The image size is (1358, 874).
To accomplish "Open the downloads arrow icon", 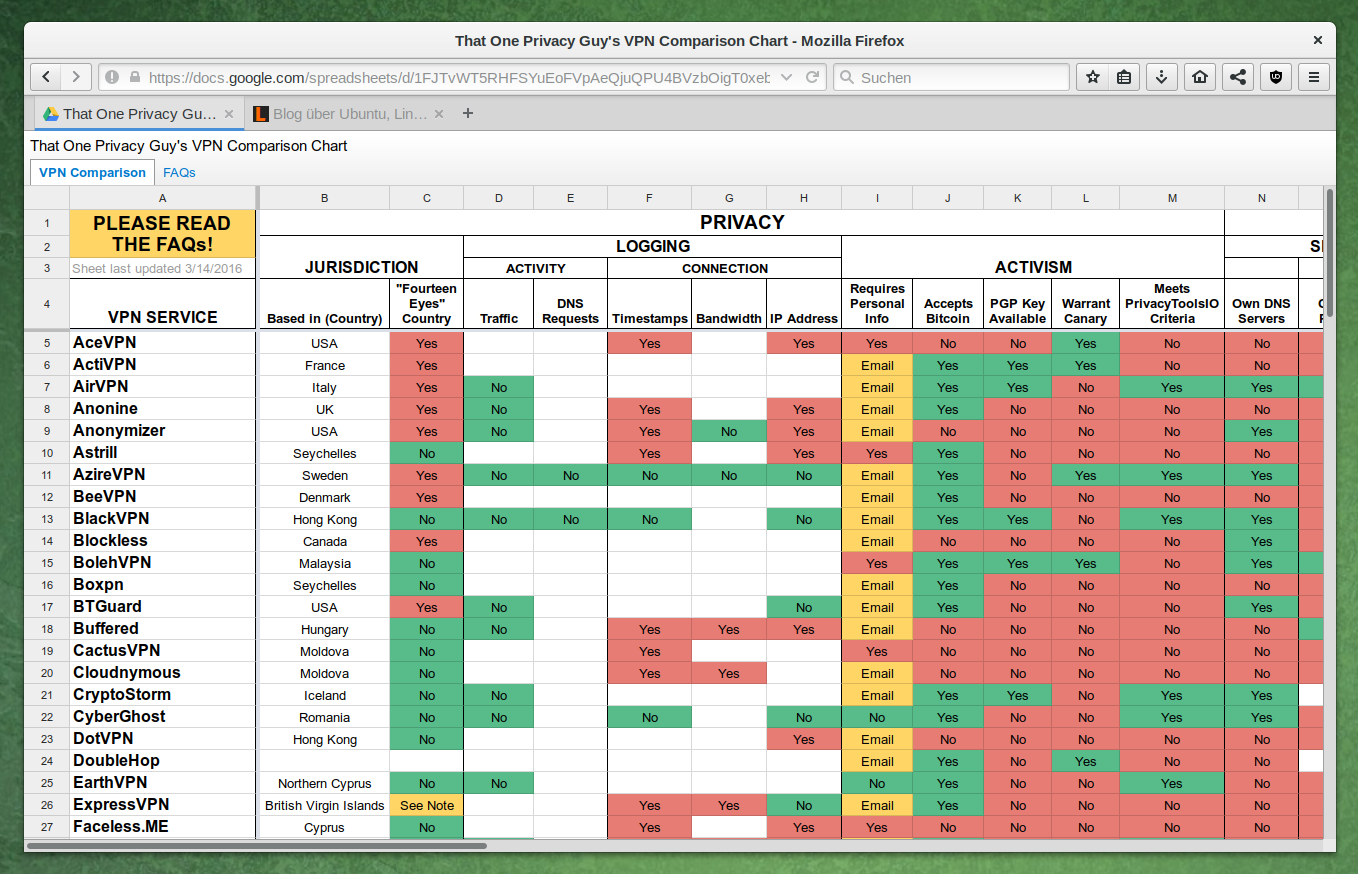I will [1161, 77].
